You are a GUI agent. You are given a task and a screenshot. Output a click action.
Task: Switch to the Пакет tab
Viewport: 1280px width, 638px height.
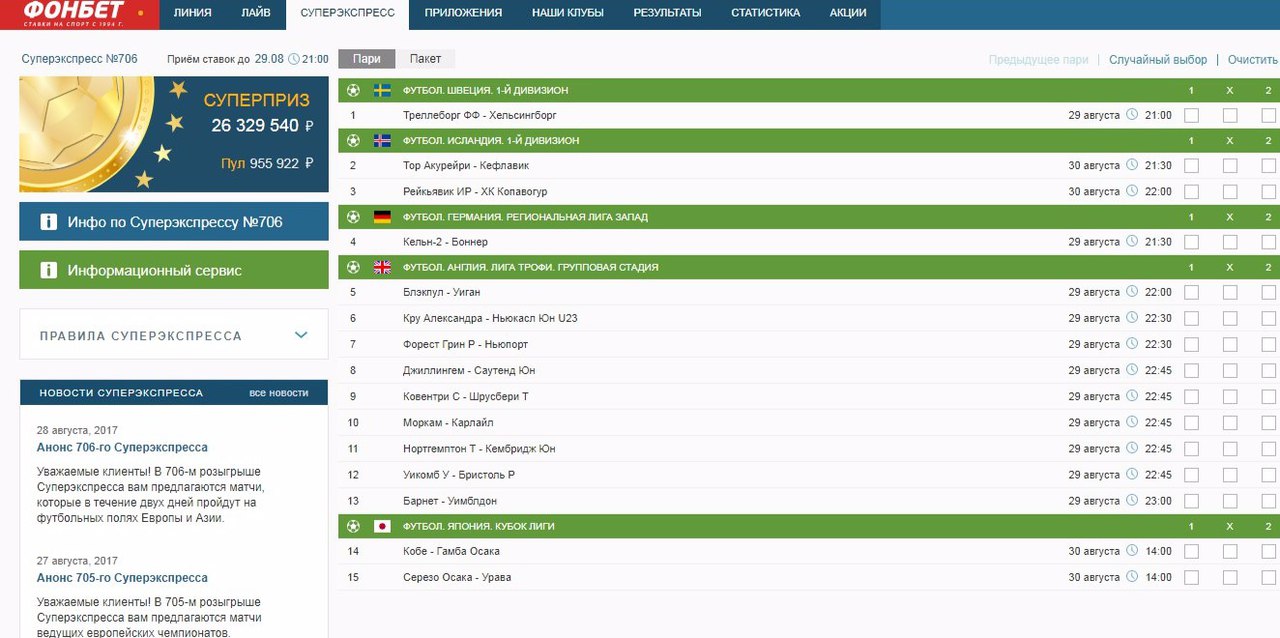425,59
